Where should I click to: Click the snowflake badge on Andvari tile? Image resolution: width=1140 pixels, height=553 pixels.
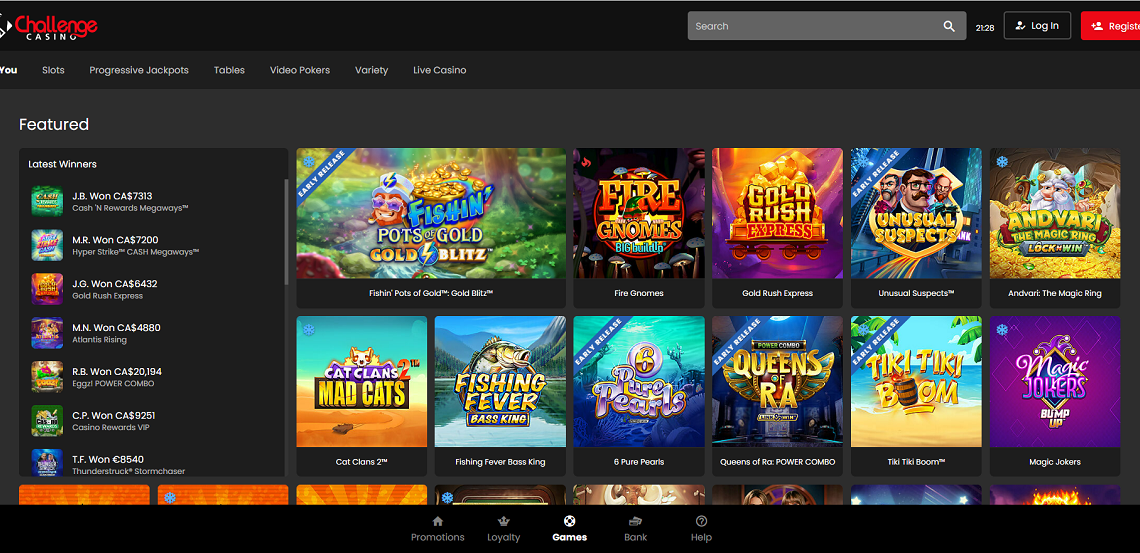1002,161
